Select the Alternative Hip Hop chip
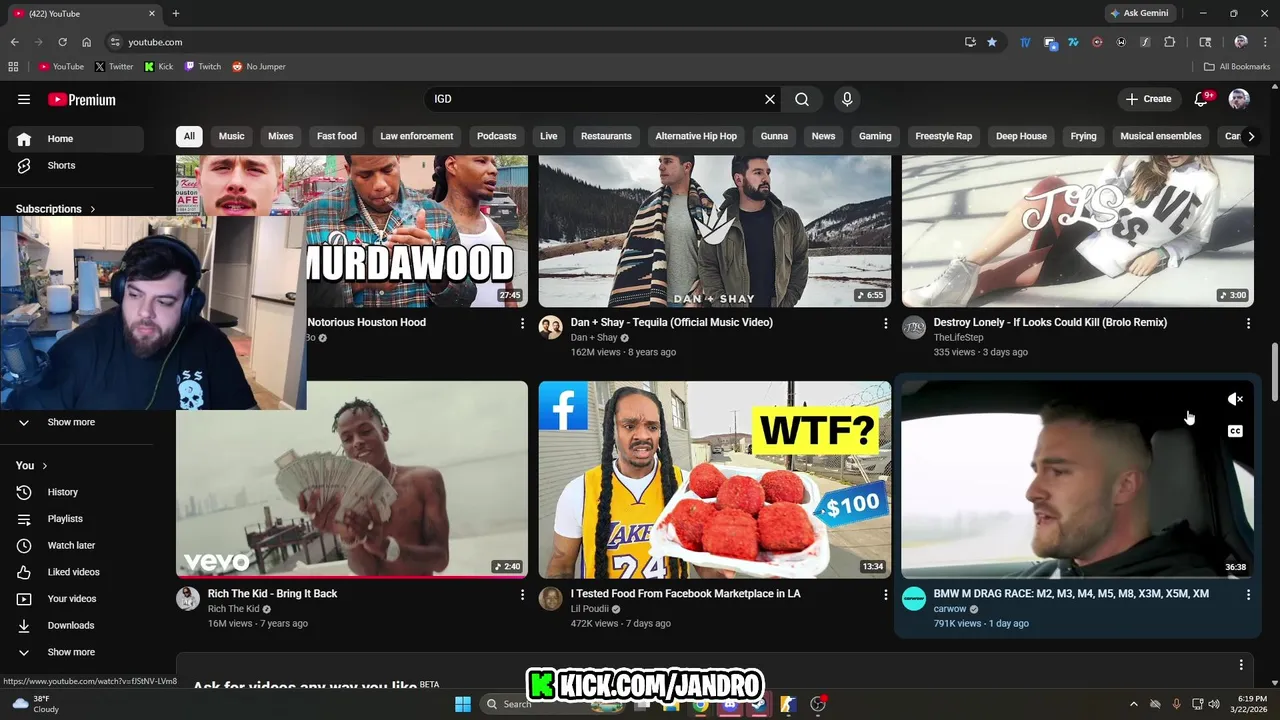 (696, 136)
